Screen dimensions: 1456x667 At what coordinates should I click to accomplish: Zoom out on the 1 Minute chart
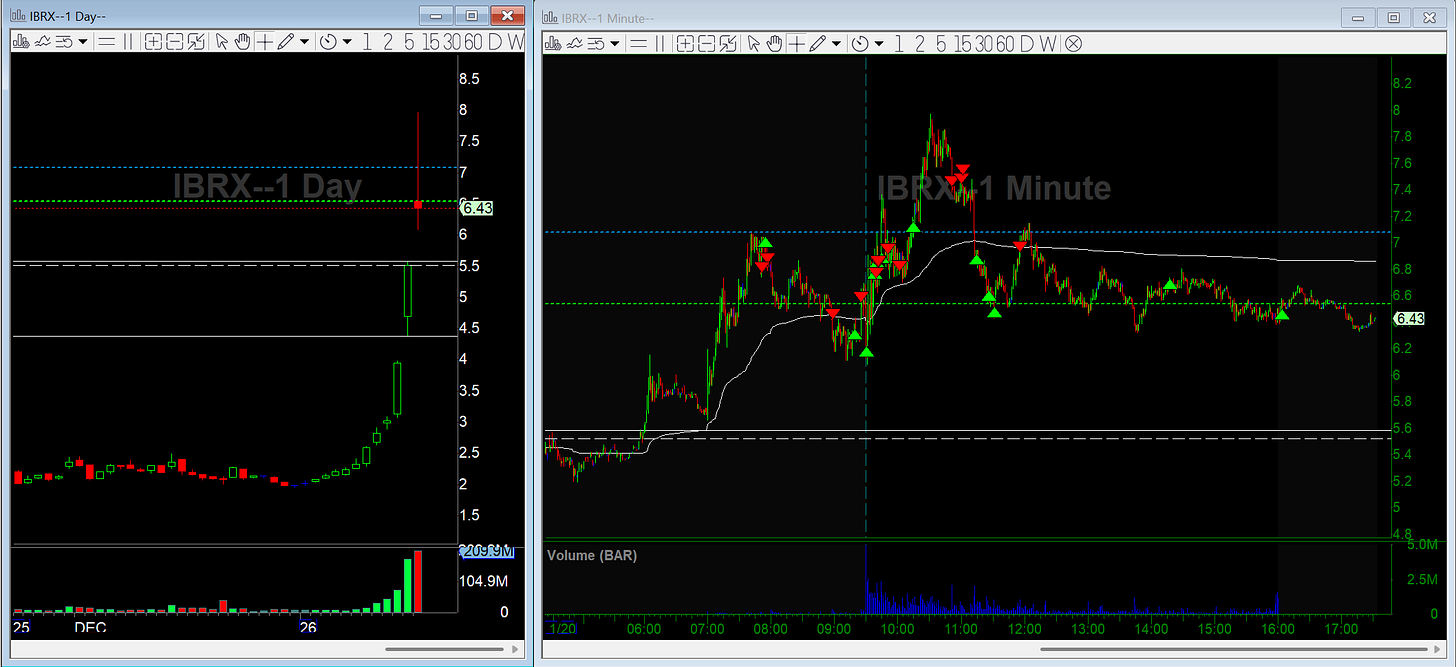707,43
